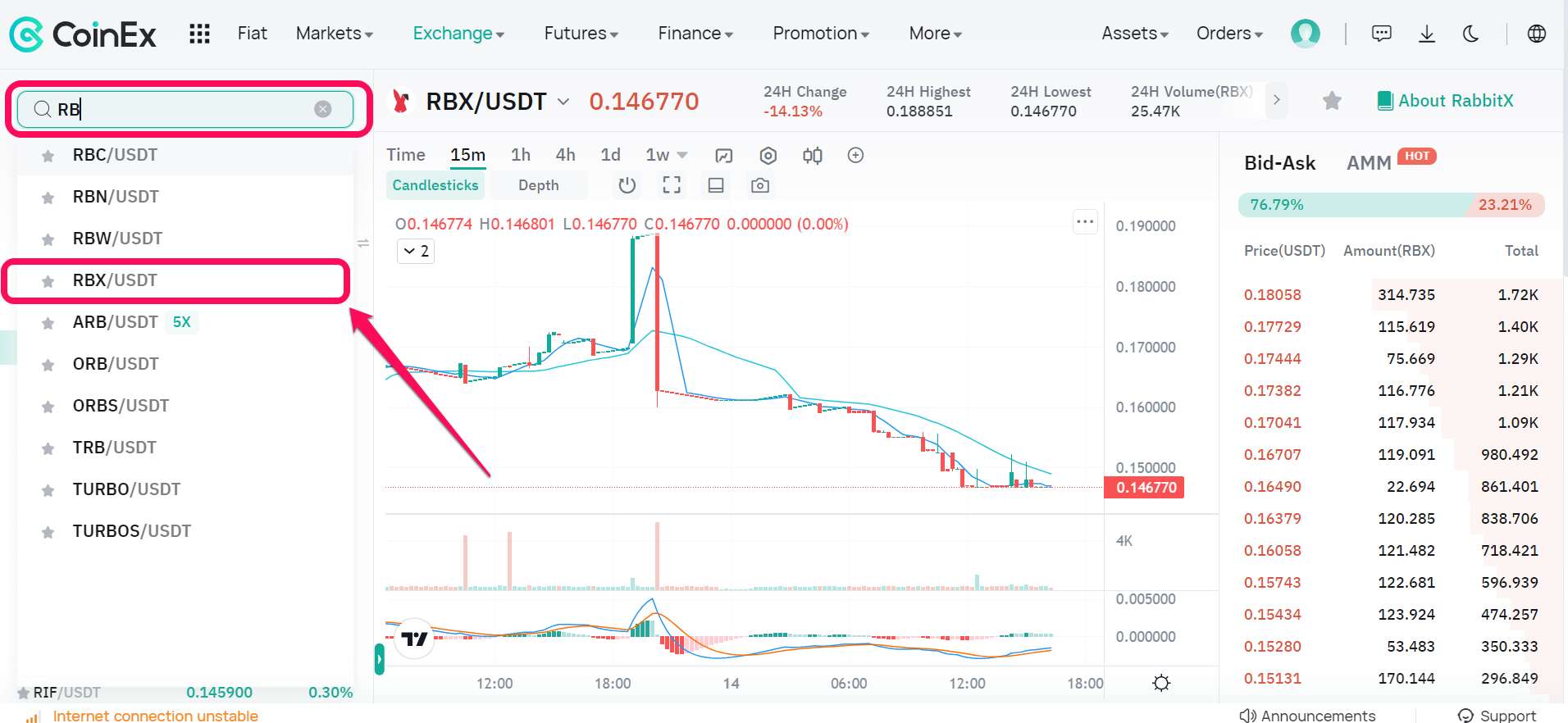Select the Candlesticks tab
Image resolution: width=1568 pixels, height=723 pixels.
tap(435, 185)
